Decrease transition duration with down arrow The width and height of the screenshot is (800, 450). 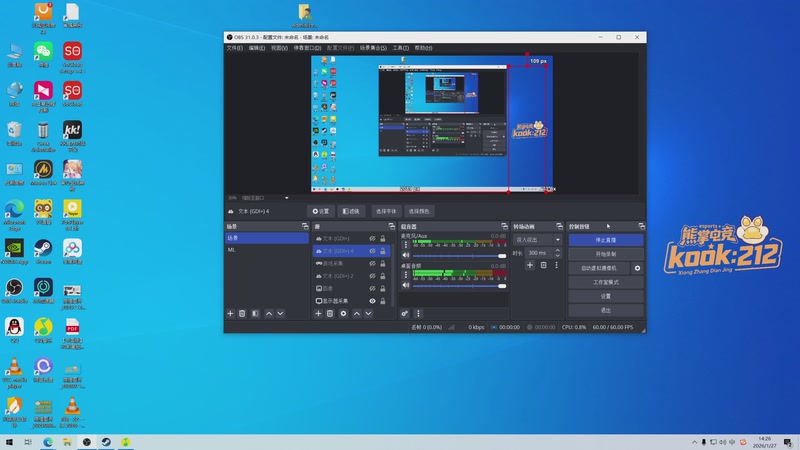(x=557, y=255)
